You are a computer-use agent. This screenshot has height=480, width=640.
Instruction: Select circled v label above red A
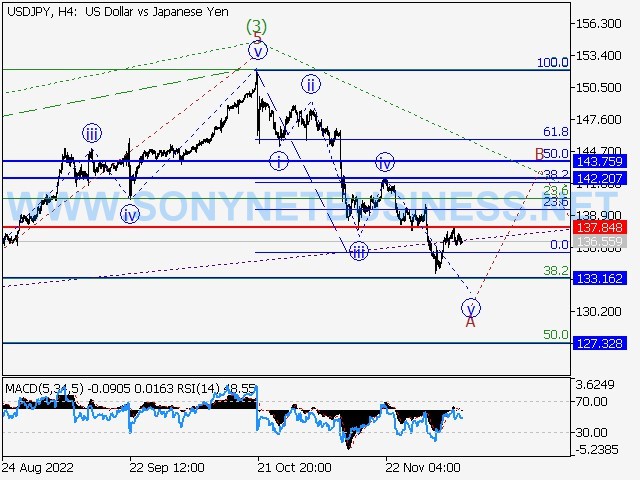[x=471, y=308]
